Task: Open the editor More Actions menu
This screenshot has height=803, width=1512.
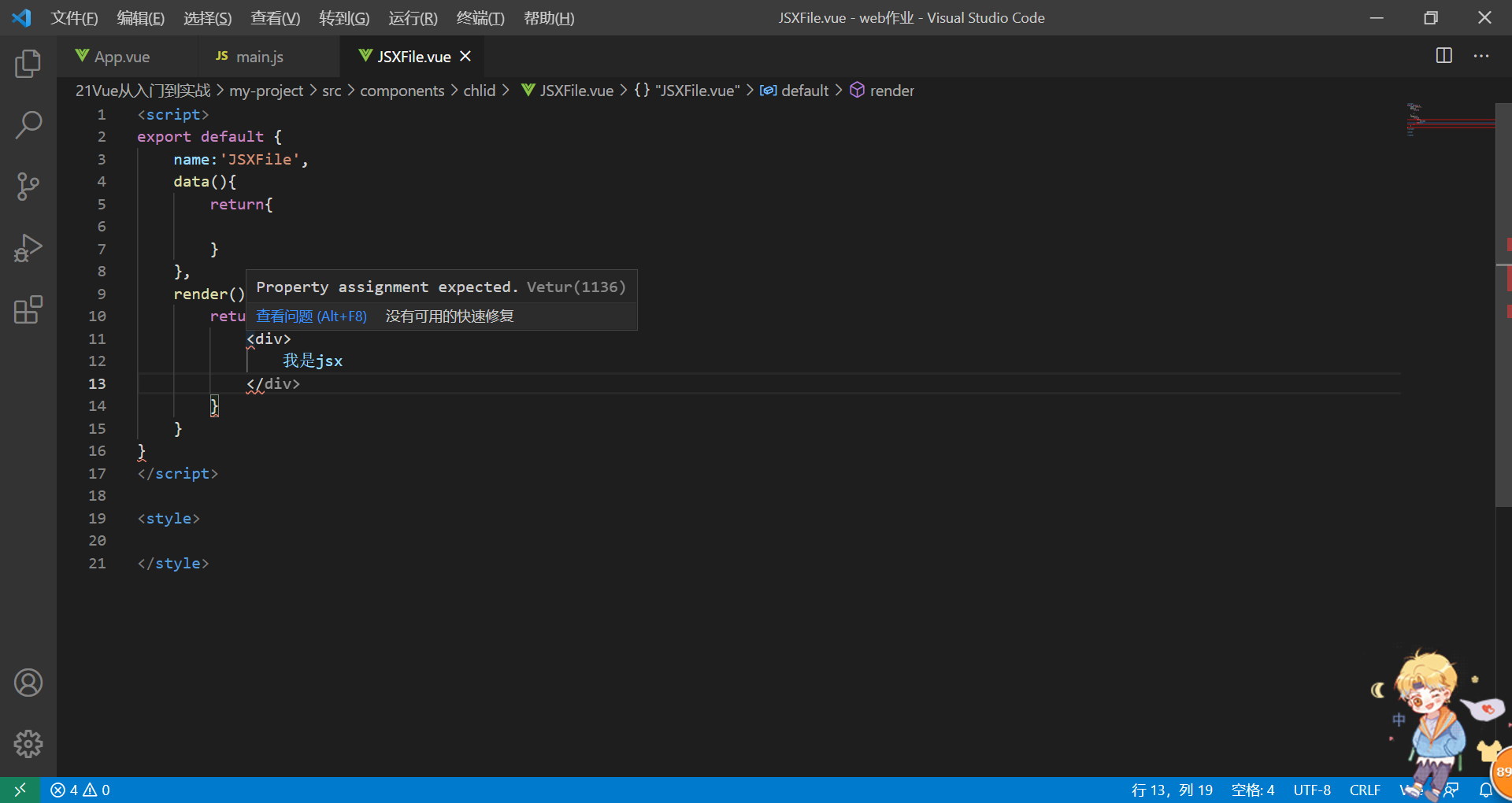Action: tap(1481, 56)
